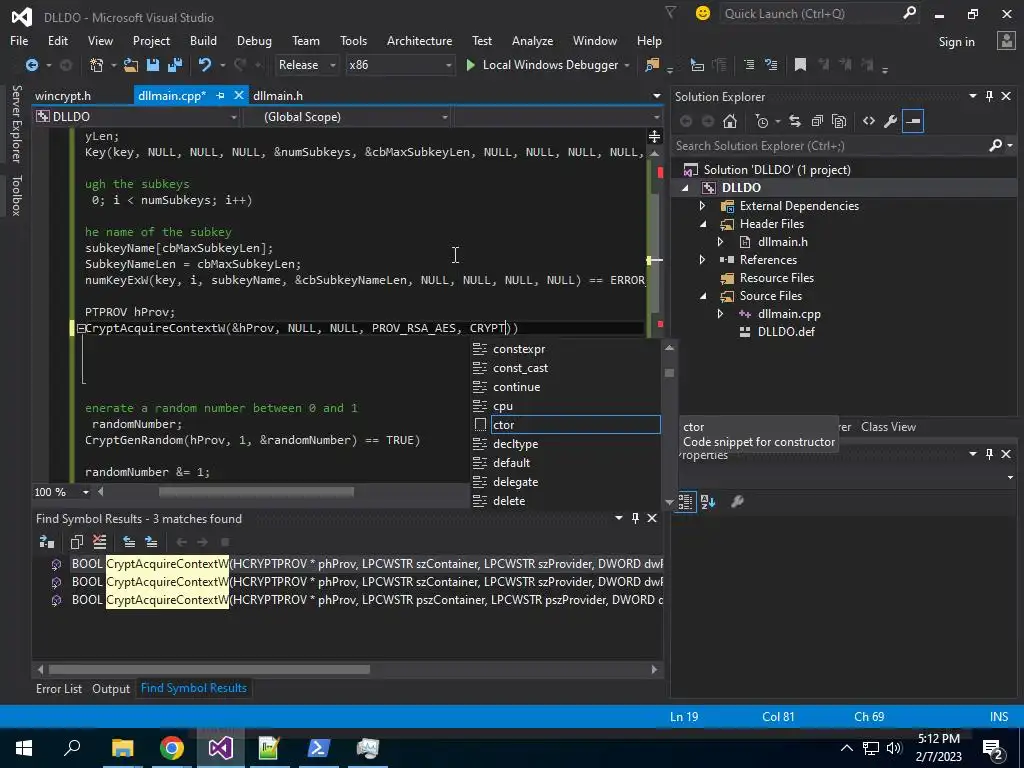Open Properties via wrench icon in Solution Explorer
Viewport: 1024px width, 768px height.
(890, 121)
